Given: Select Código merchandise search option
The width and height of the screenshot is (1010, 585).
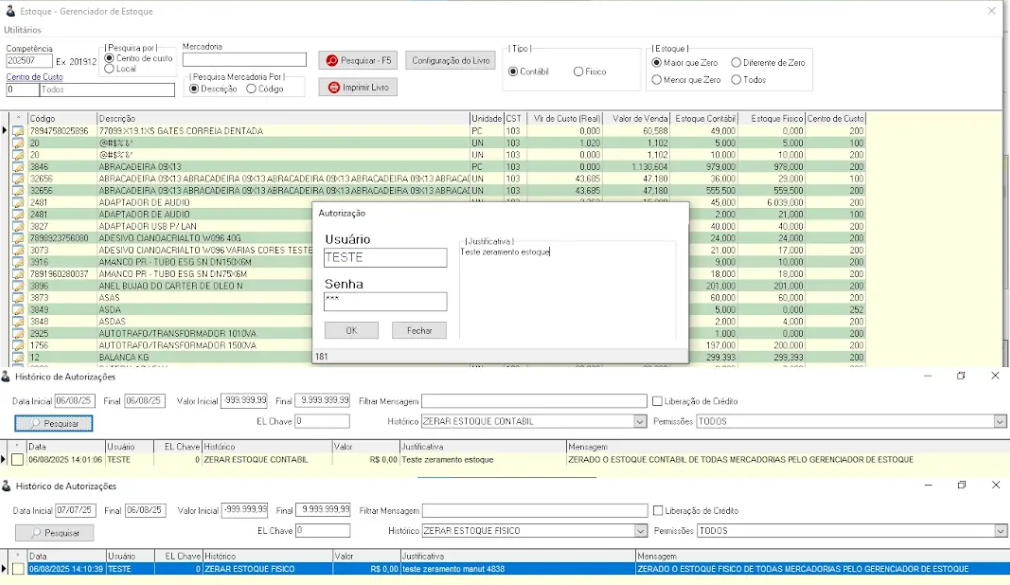Looking at the screenshot, I should coord(251,89).
